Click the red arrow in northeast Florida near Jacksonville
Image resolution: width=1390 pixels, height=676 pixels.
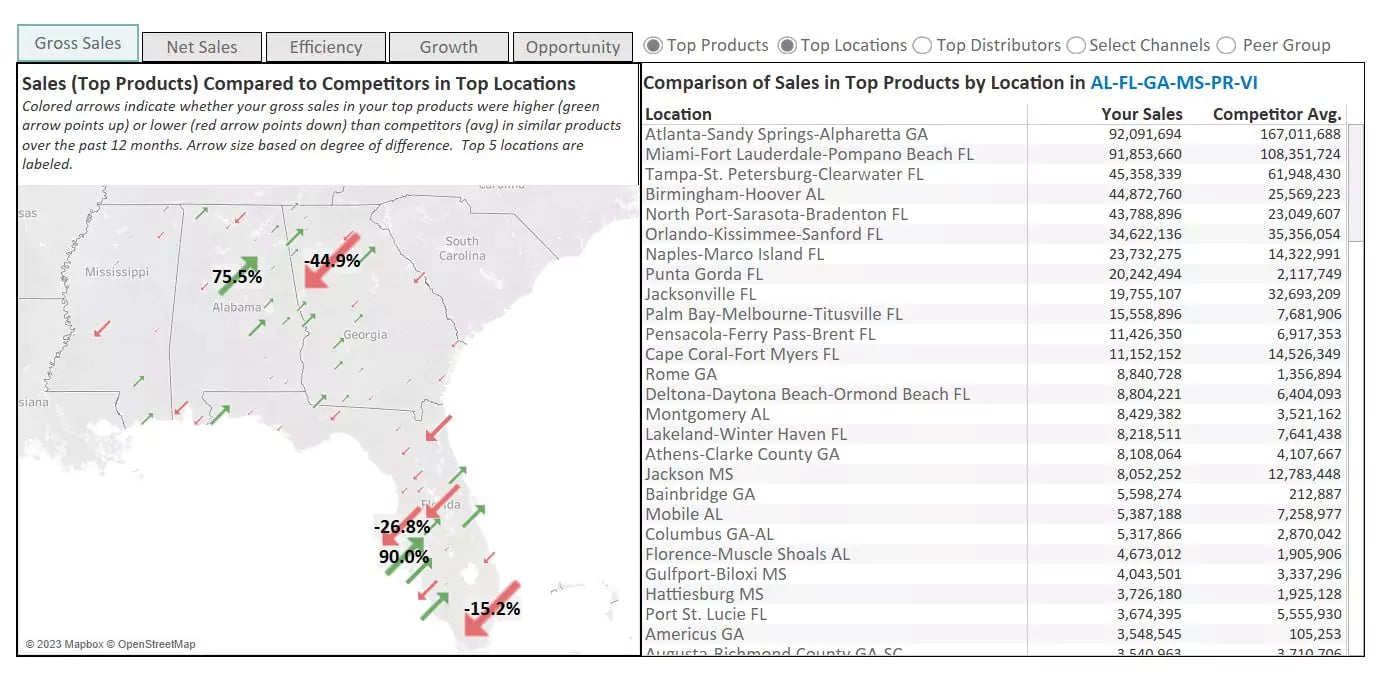[x=438, y=427]
